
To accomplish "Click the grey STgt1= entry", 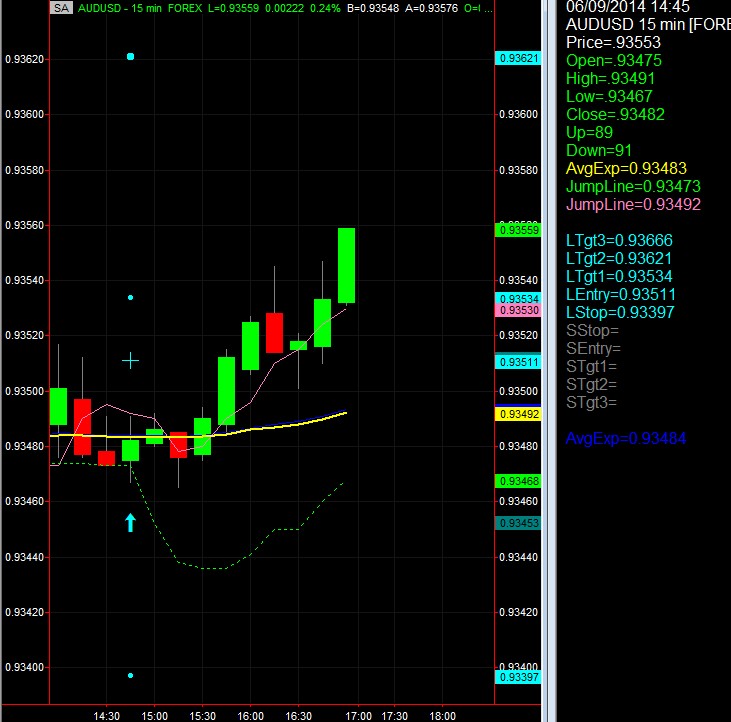I will click(591, 366).
